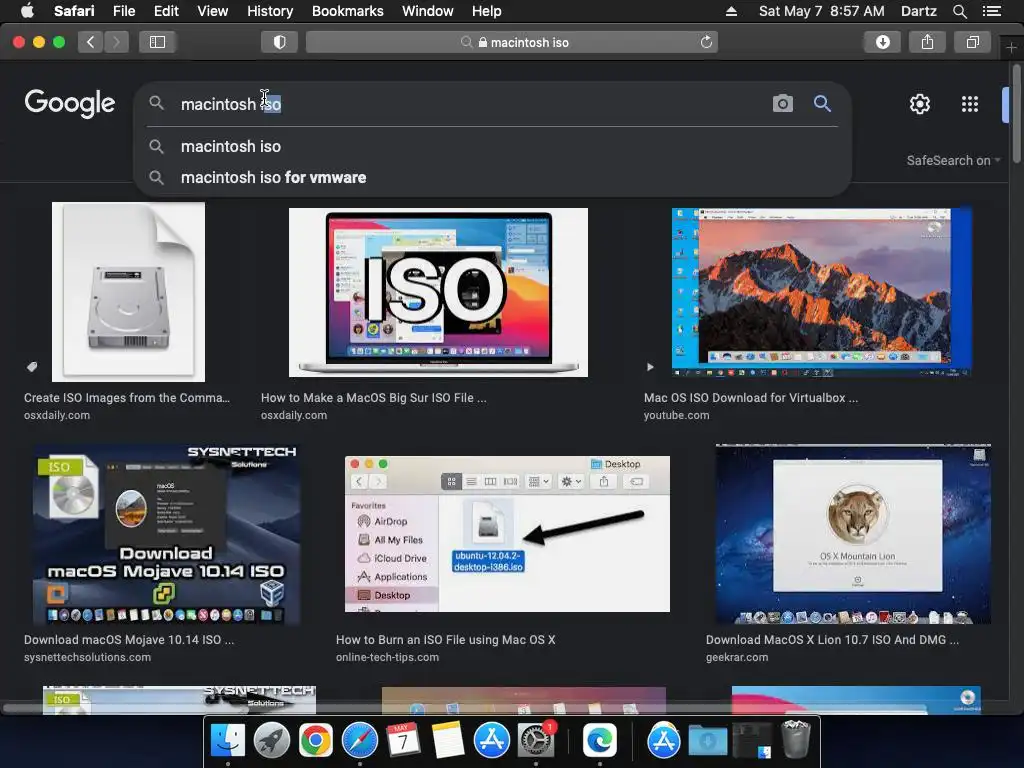Viewport: 1024px width, 768px height.
Task: Click the menu bar clock Sat May 7
Action: pyautogui.click(x=822, y=11)
